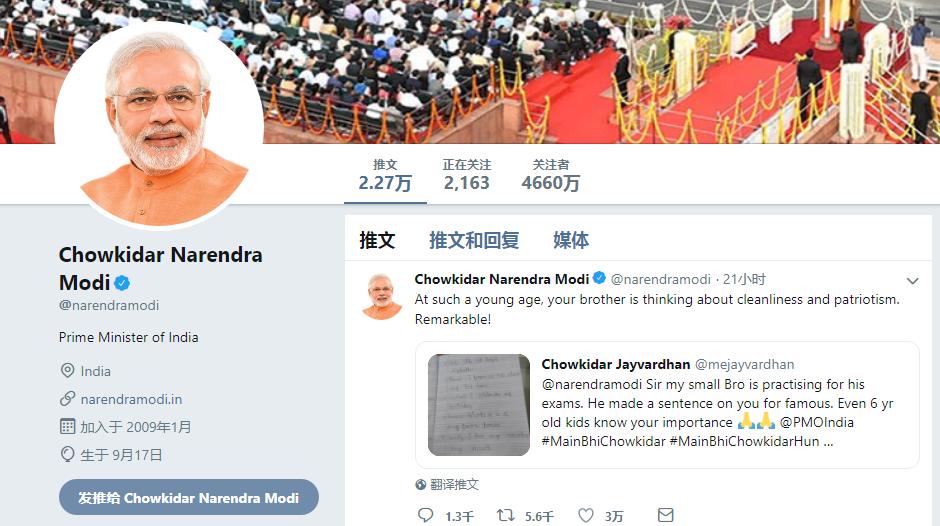Click the link chain icon beside narendramodi.in
940x526 pixels.
pos(68,399)
